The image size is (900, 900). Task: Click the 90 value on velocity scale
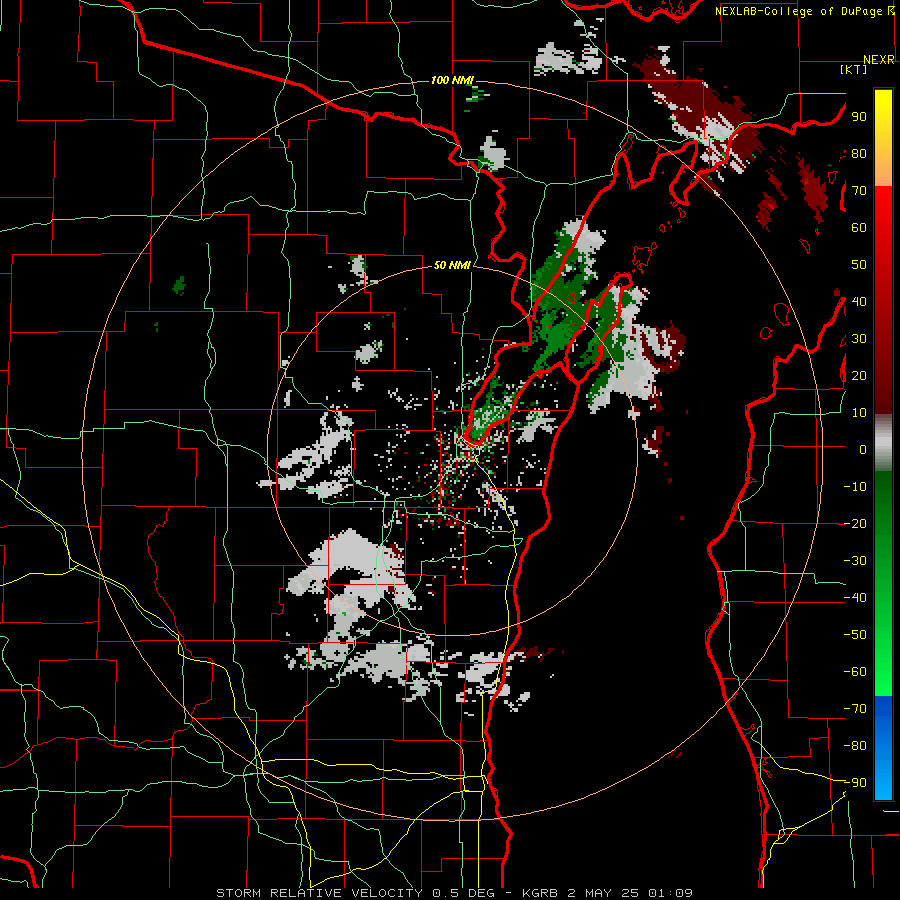click(x=859, y=117)
